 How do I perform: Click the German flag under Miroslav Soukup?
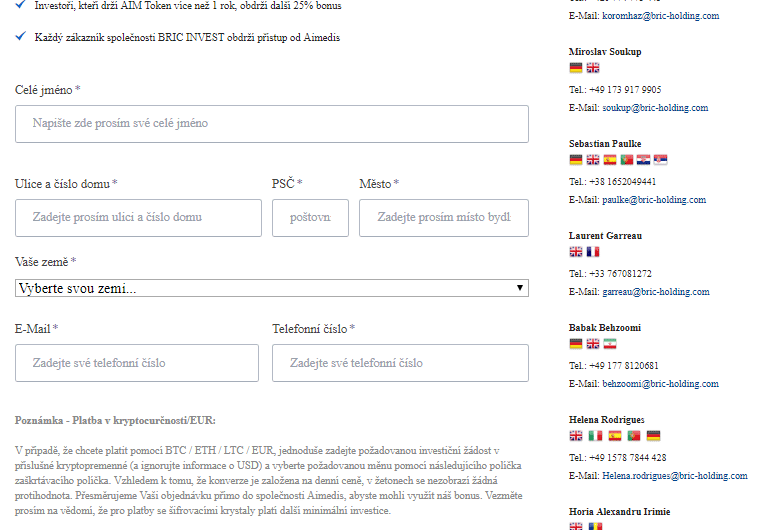point(576,68)
